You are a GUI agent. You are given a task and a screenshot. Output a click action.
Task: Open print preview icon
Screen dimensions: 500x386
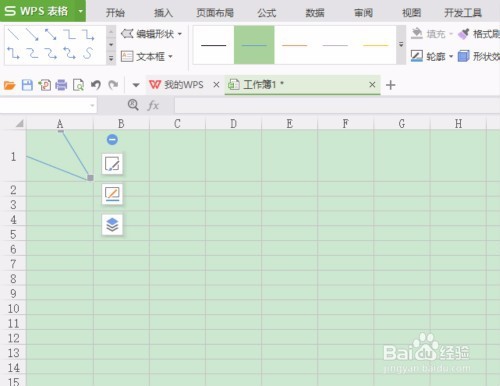(78, 85)
